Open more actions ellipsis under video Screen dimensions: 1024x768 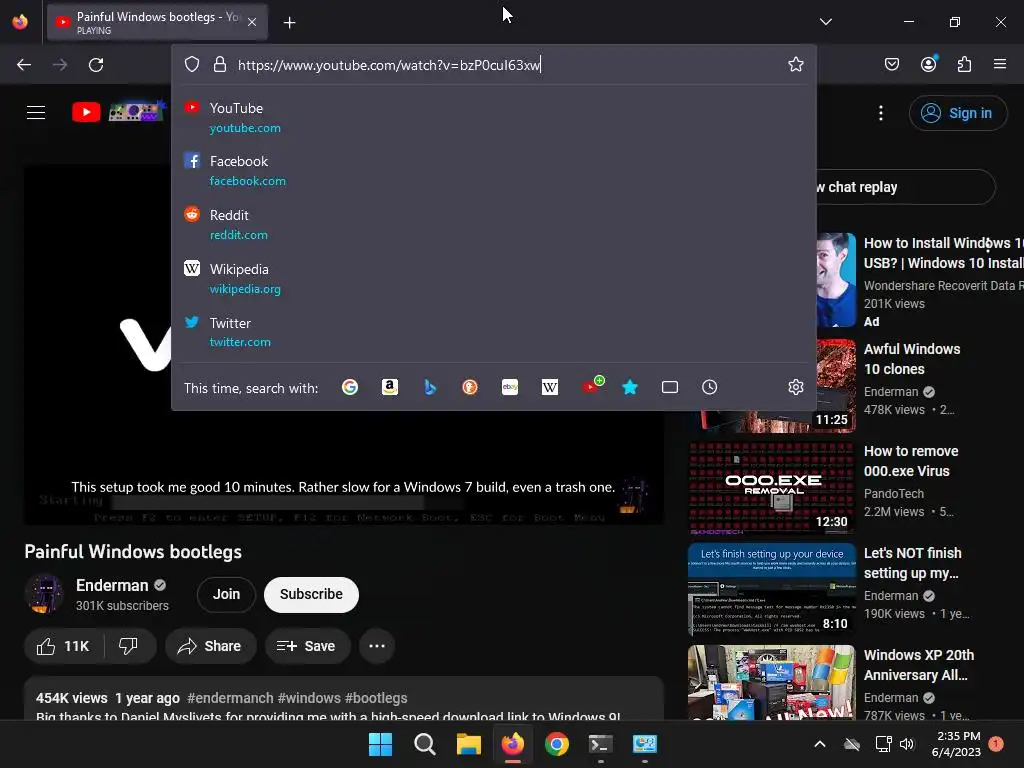click(377, 646)
